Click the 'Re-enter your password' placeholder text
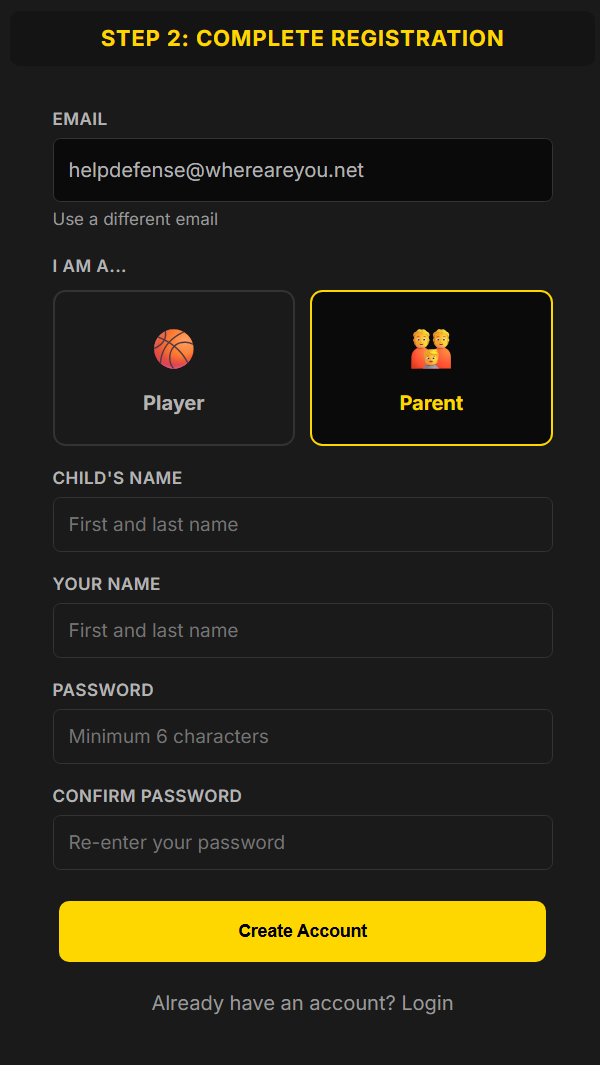 tap(176, 842)
